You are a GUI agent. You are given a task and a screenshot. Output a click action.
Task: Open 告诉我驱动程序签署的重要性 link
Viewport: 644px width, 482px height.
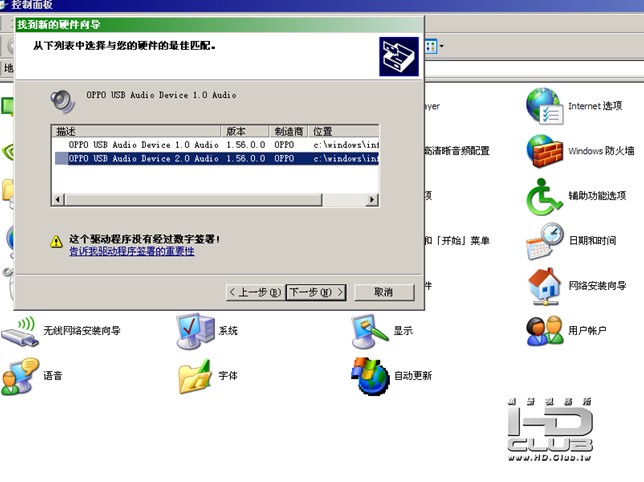point(132,251)
